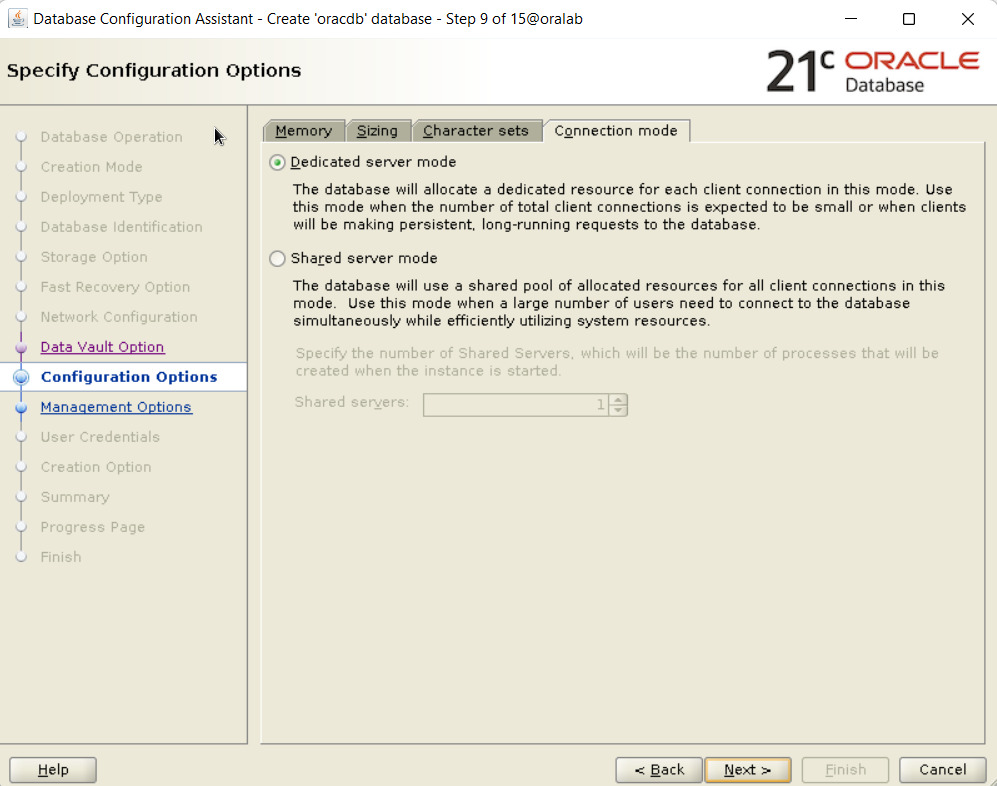Select Dedicated server mode radio button

click(278, 162)
